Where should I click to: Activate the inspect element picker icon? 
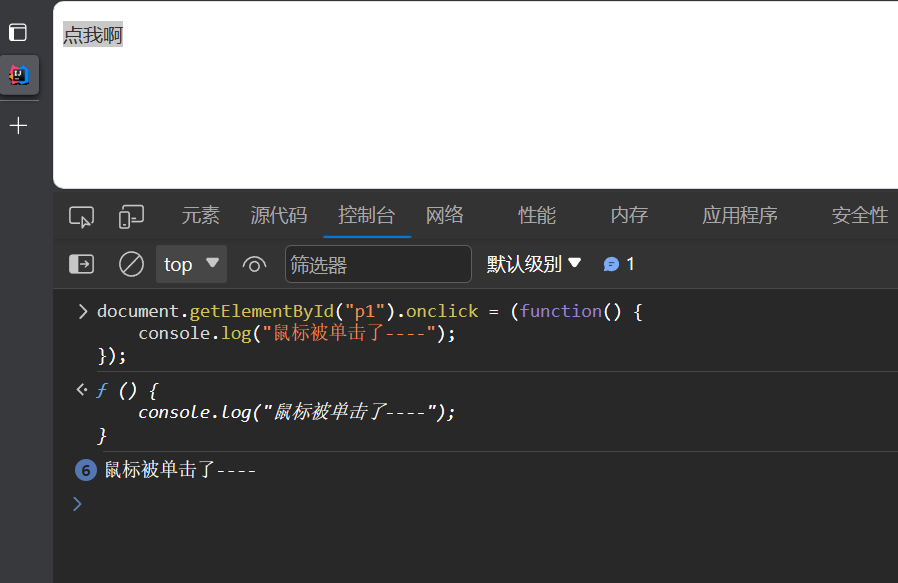pyautogui.click(x=81, y=216)
